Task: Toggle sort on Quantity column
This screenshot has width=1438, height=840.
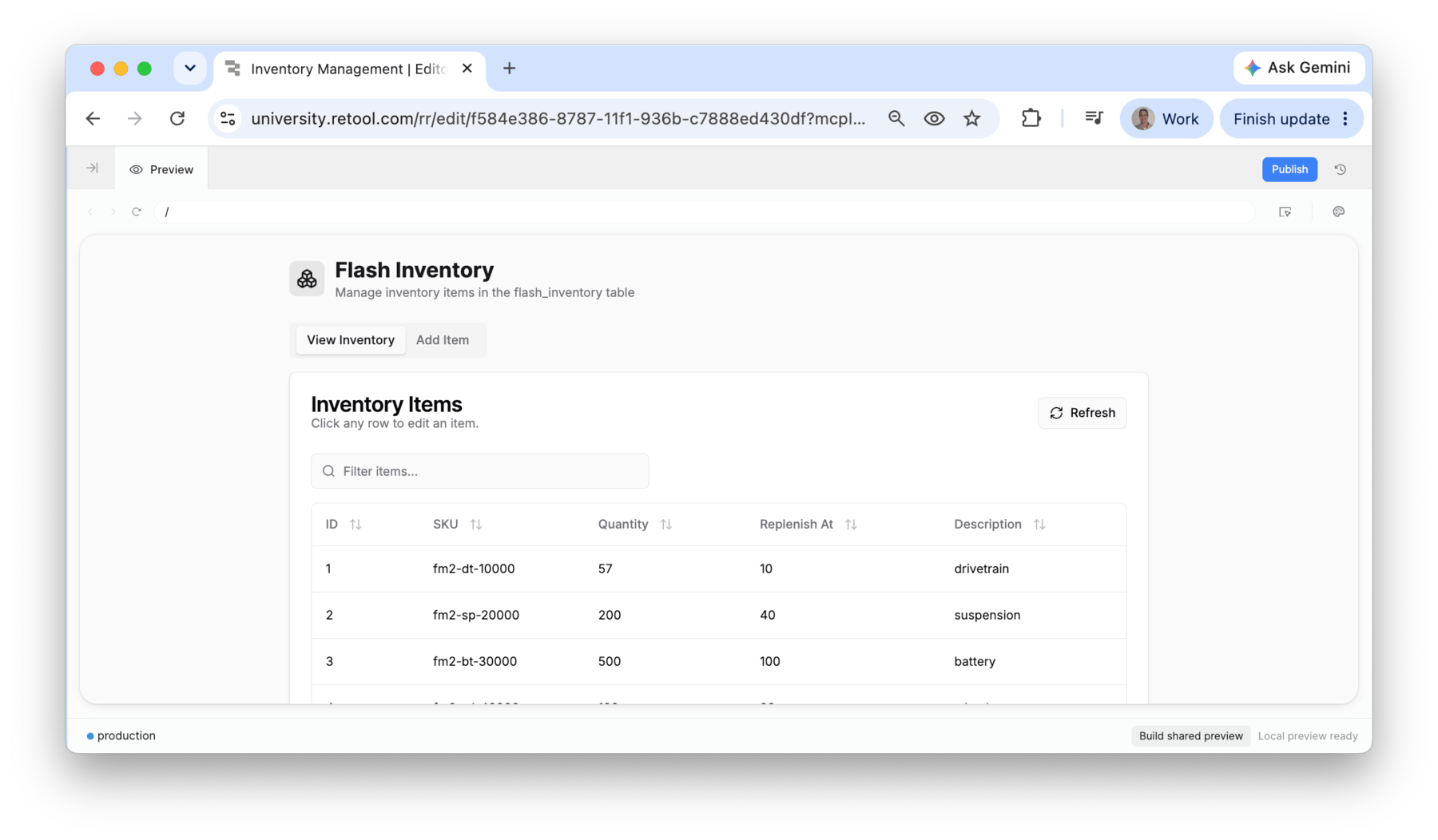Action: point(666,524)
